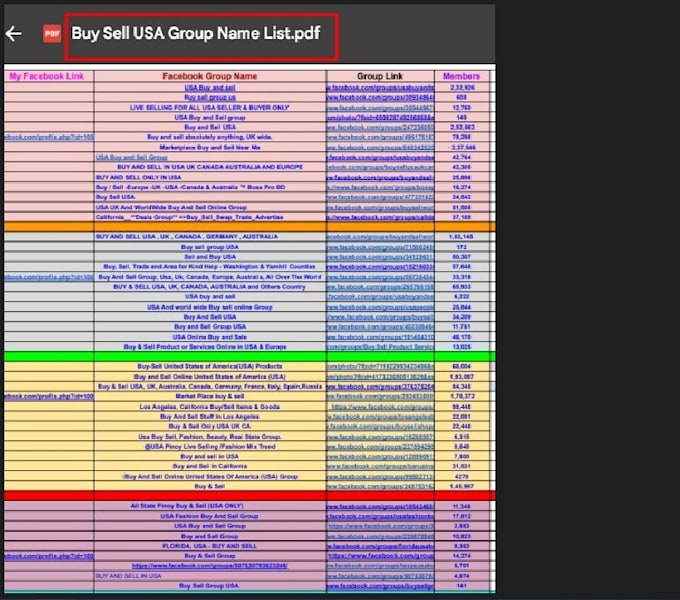
Task: Select 'Buy Sell Group USA' in the last row
Action: point(209,586)
